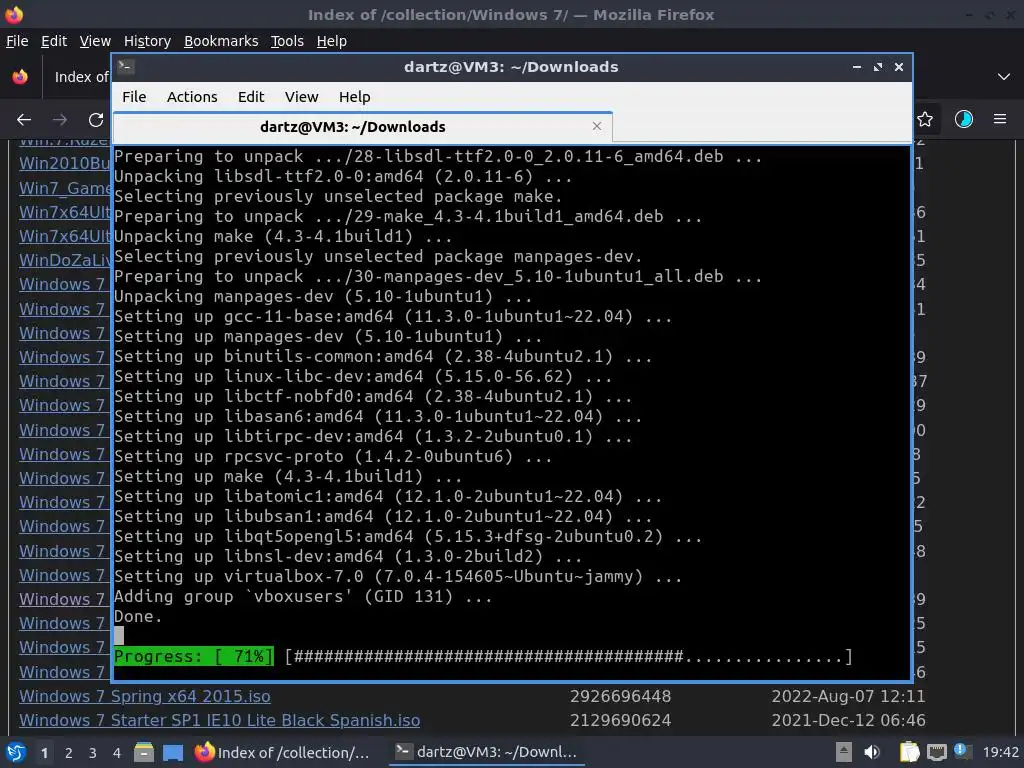Open the file manager launcher in panel
The width and height of the screenshot is (1024, 768).
coord(144,752)
